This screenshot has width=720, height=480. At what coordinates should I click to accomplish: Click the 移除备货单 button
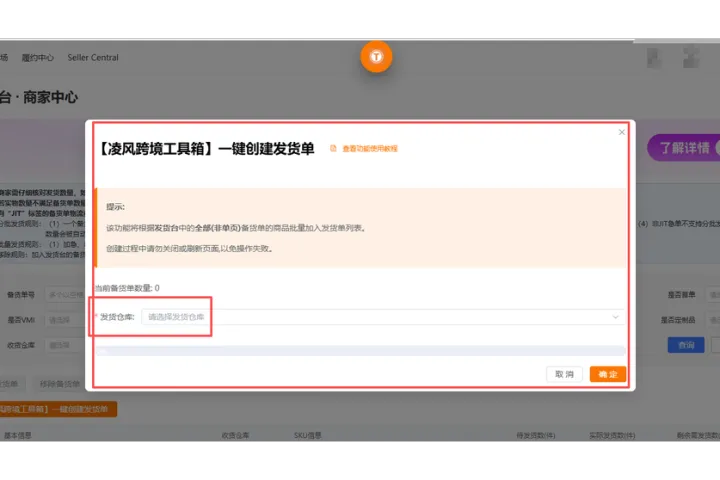60,384
